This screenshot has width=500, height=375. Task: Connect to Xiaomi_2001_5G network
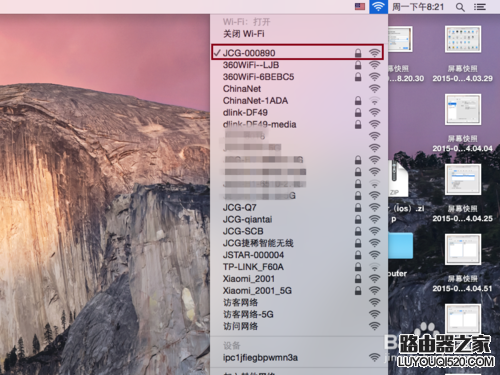click(x=299, y=291)
